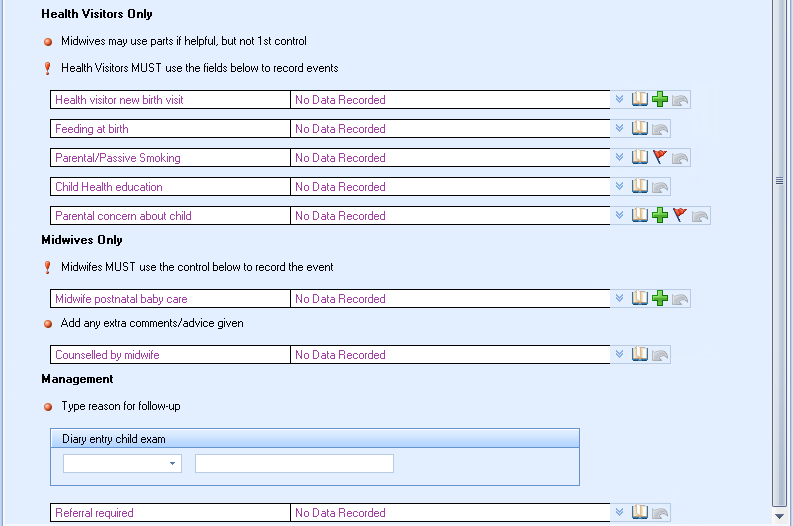Open book icon for Parental concern about child
The width and height of the screenshot is (793, 526).
640,215
